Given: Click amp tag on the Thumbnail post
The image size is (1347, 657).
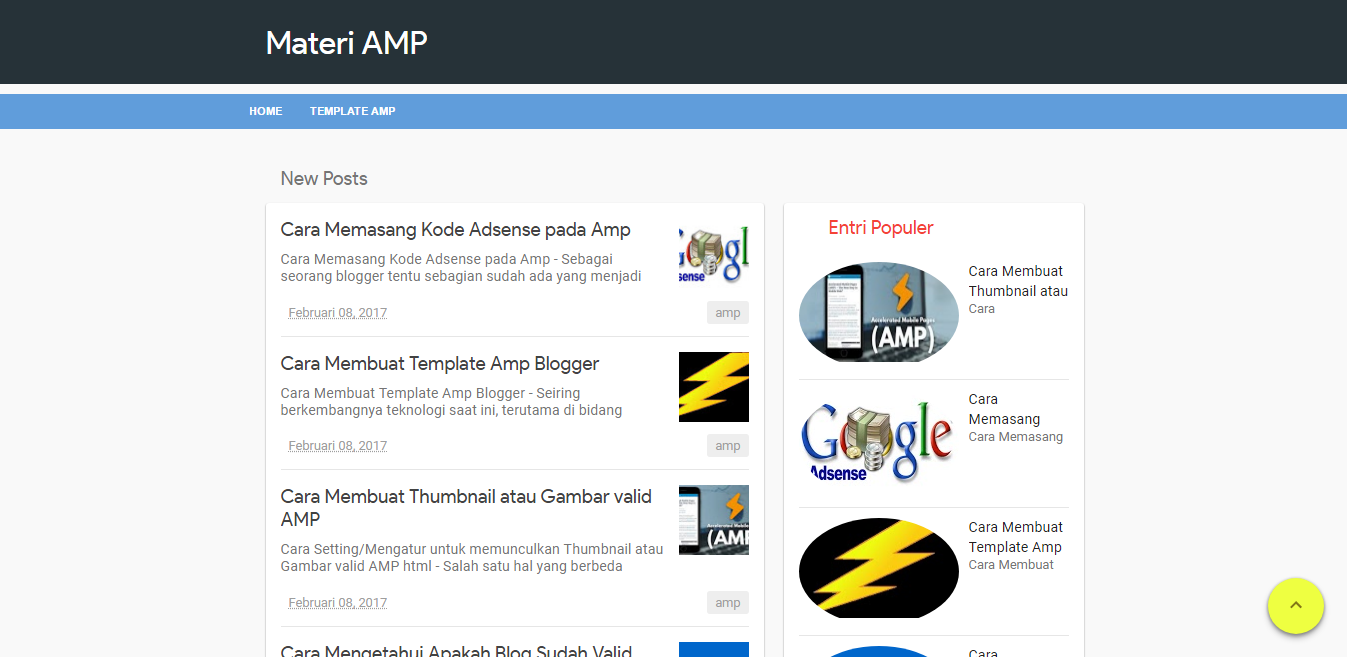Looking at the screenshot, I should coord(728,603).
